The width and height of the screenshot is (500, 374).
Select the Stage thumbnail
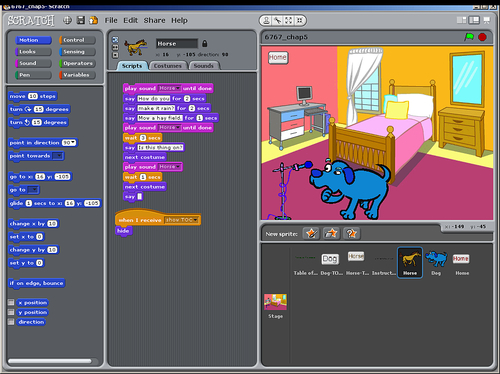[x=275, y=306]
